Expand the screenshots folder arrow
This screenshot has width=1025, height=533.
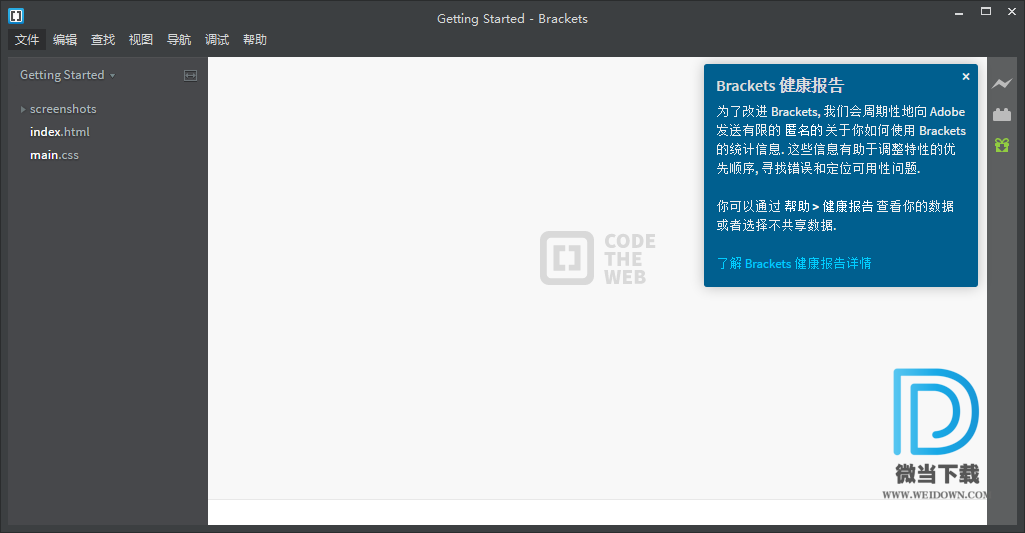coord(23,109)
